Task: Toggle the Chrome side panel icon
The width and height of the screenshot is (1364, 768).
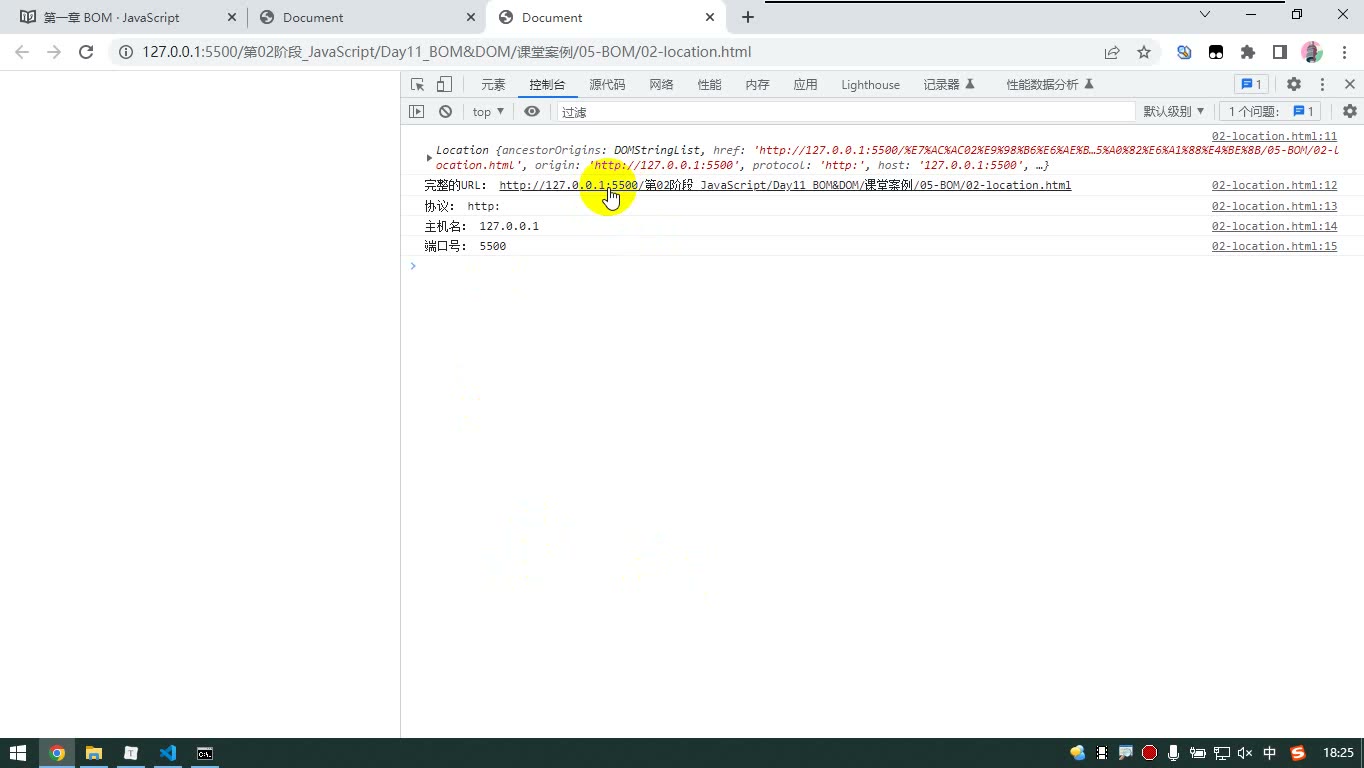Action: point(1280,52)
